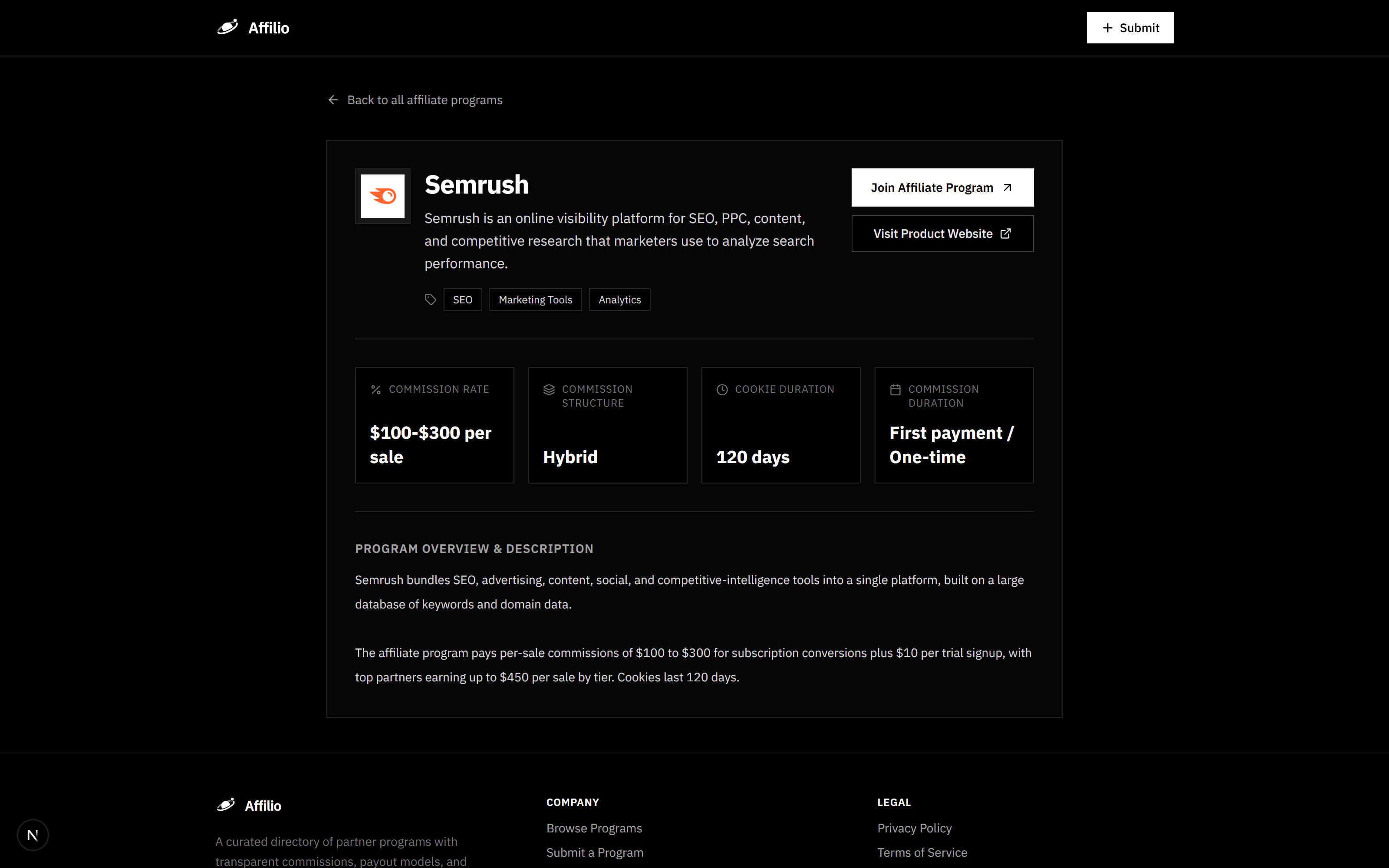Click the layers icon by Commission Structure
The image size is (1389, 868).
549,390
